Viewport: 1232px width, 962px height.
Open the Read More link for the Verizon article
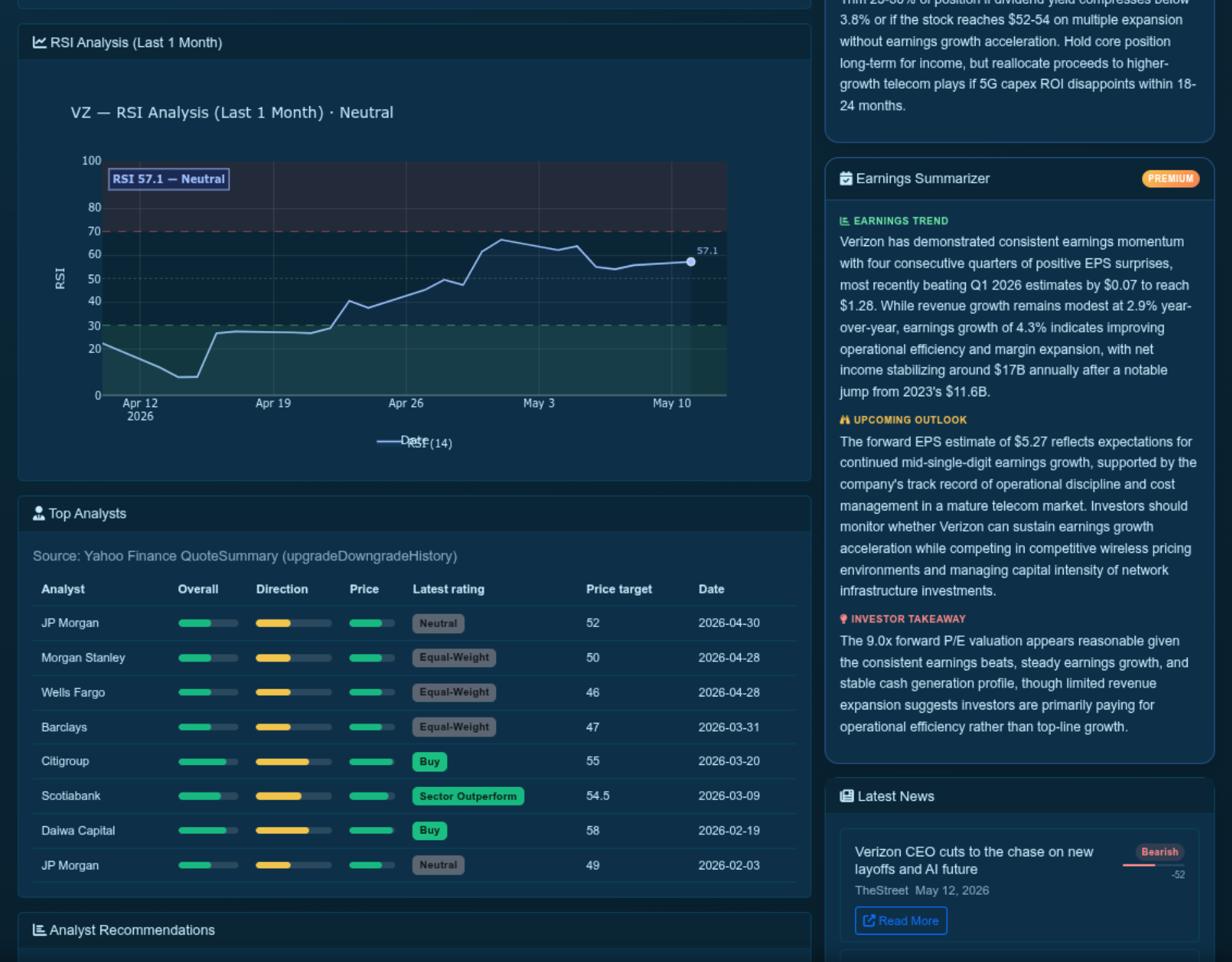[x=901, y=921]
